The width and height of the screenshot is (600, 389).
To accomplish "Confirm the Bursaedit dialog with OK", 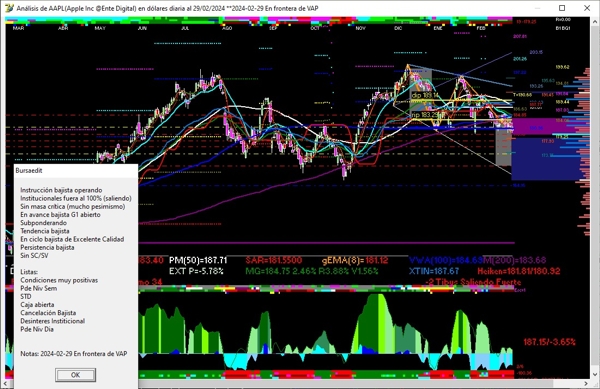I will pos(75,375).
